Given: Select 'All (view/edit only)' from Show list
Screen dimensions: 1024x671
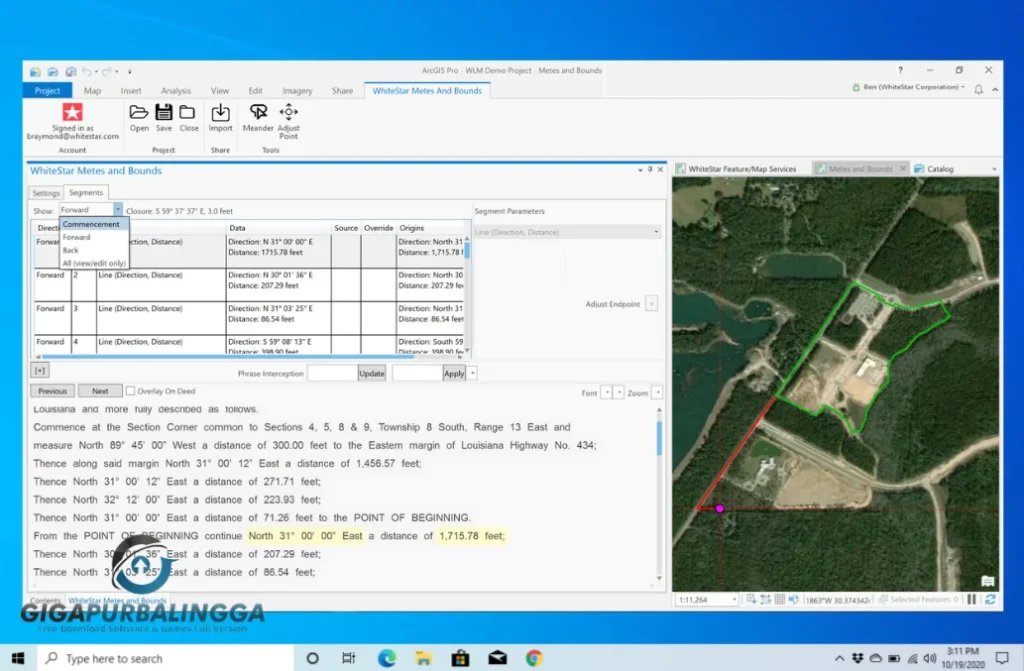Looking at the screenshot, I should click(x=94, y=263).
